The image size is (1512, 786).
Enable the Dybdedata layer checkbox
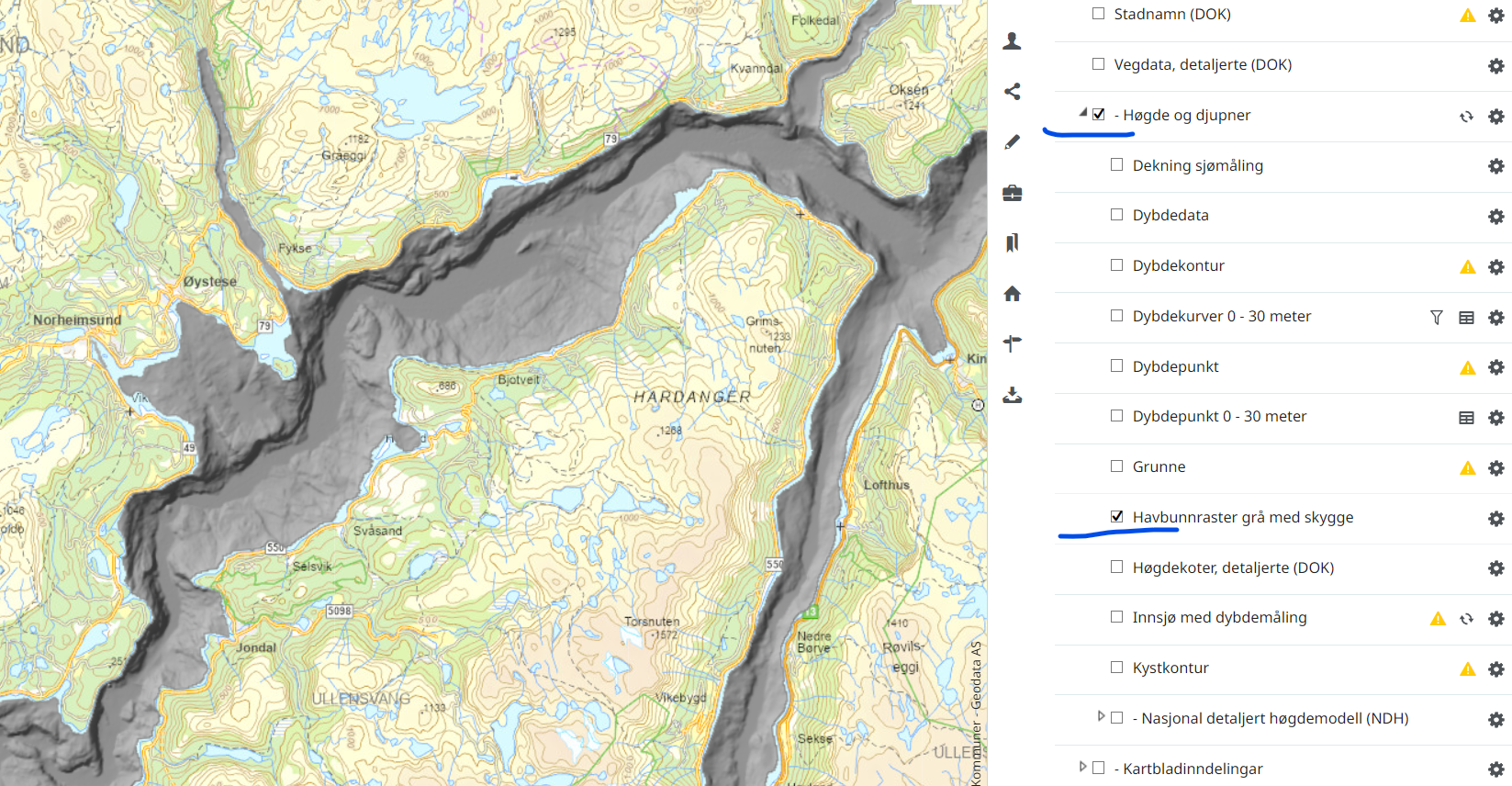[1116, 215]
